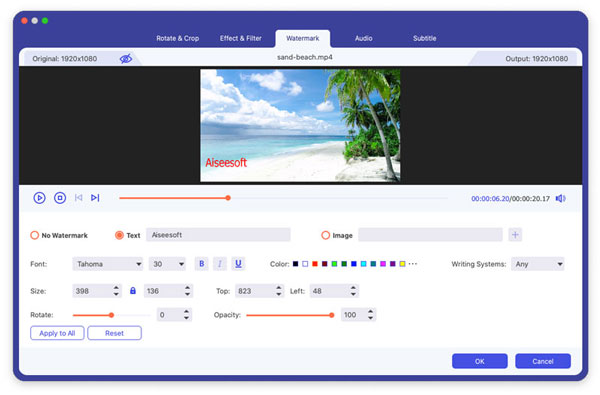Toggle italic formatting for watermark text
This screenshot has width=600, height=395.
point(220,264)
